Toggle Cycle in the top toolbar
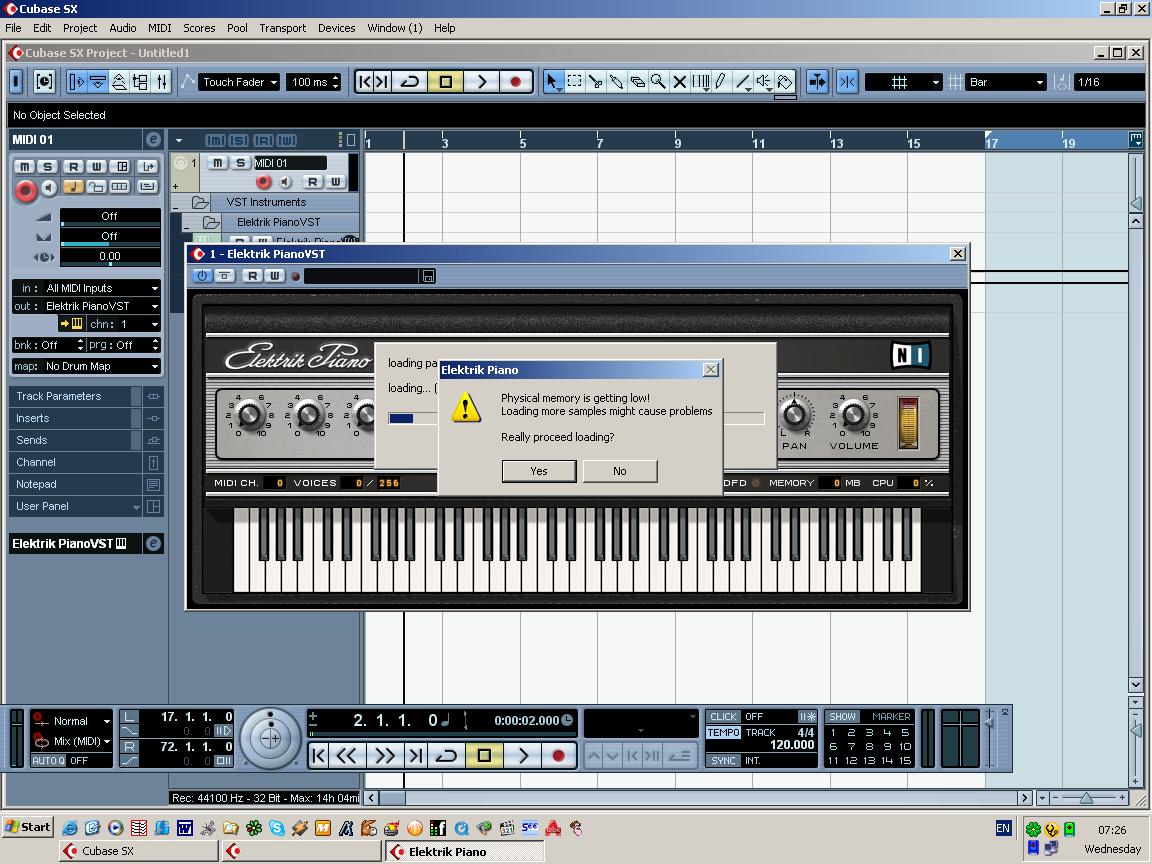Screen dimensions: 1152x864 tap(410, 82)
